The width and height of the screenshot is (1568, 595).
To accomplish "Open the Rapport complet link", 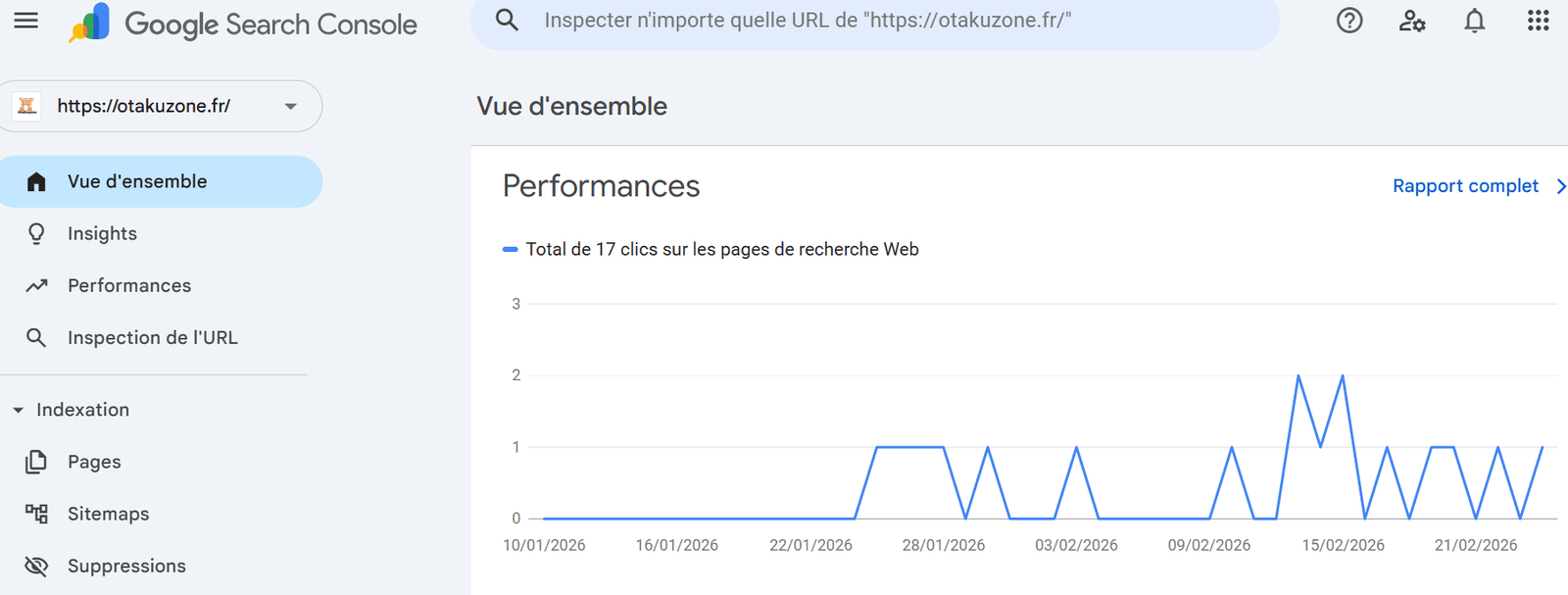I will pyautogui.click(x=1465, y=186).
